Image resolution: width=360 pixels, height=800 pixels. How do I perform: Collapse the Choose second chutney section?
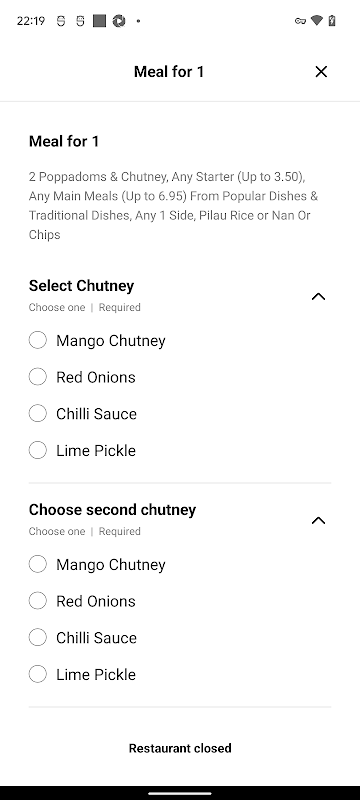(x=318, y=520)
